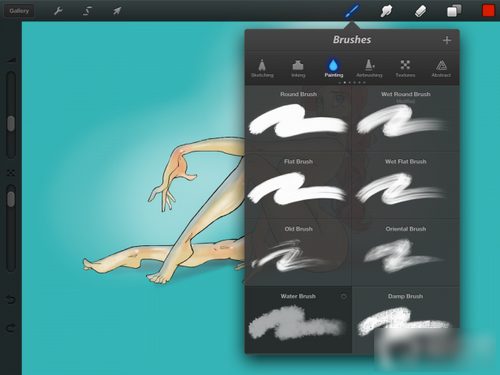This screenshot has height=375, width=500.
Task: Switch to the Abstract brush set
Action: click(x=441, y=68)
